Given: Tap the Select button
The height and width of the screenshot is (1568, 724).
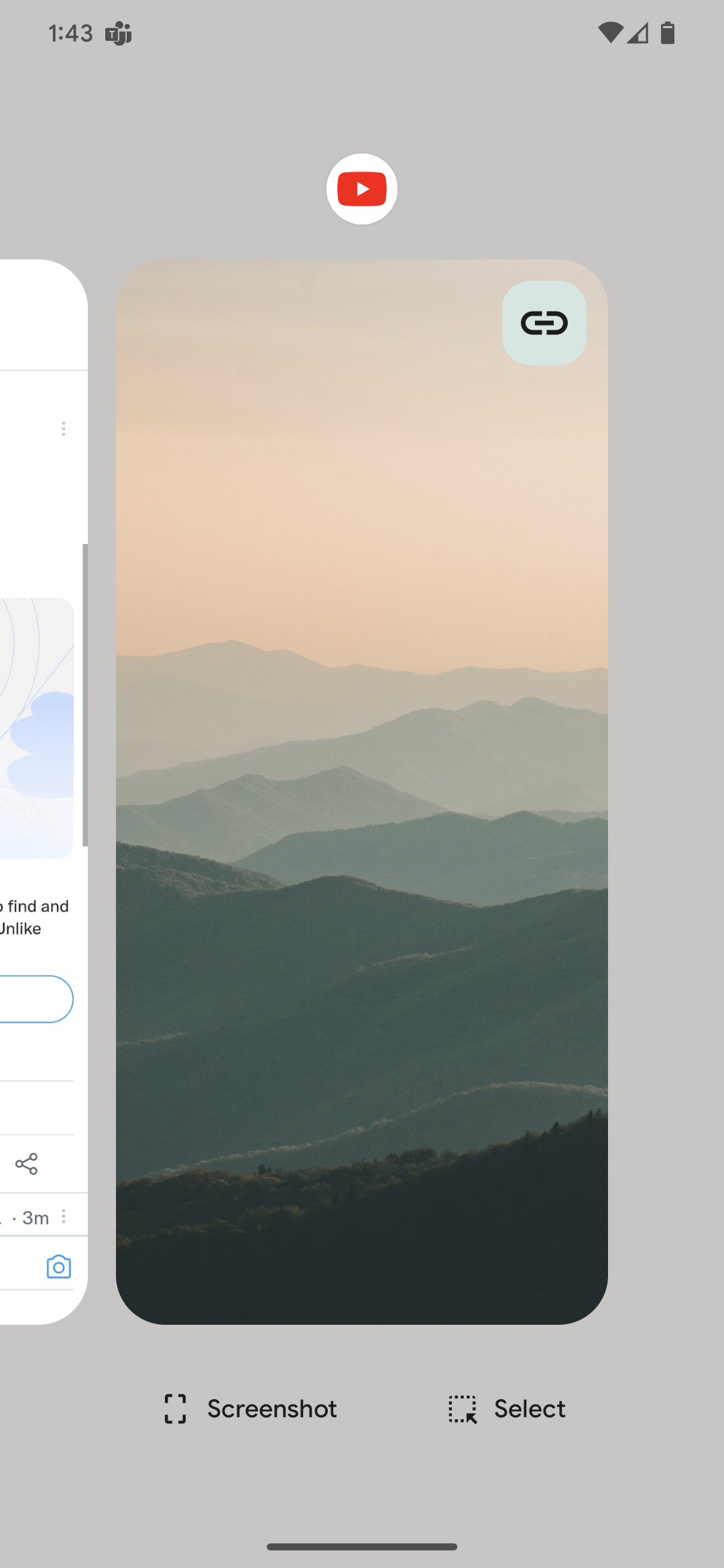Looking at the screenshot, I should point(507,1409).
